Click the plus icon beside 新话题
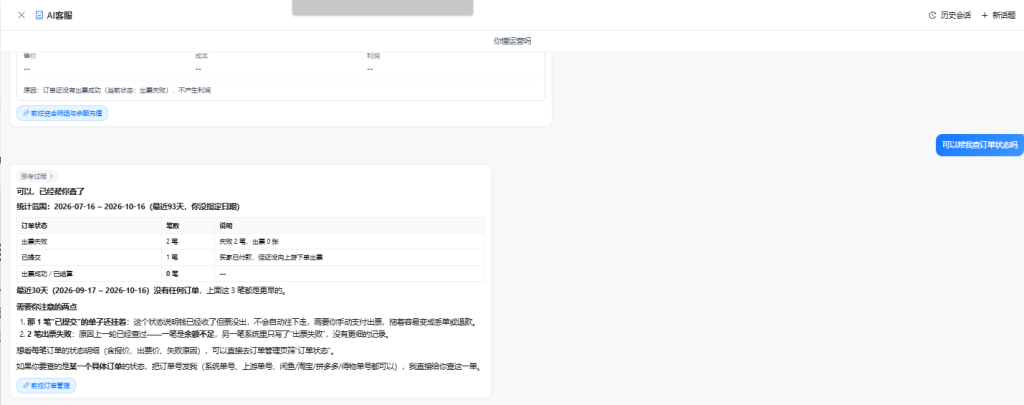 (984, 15)
